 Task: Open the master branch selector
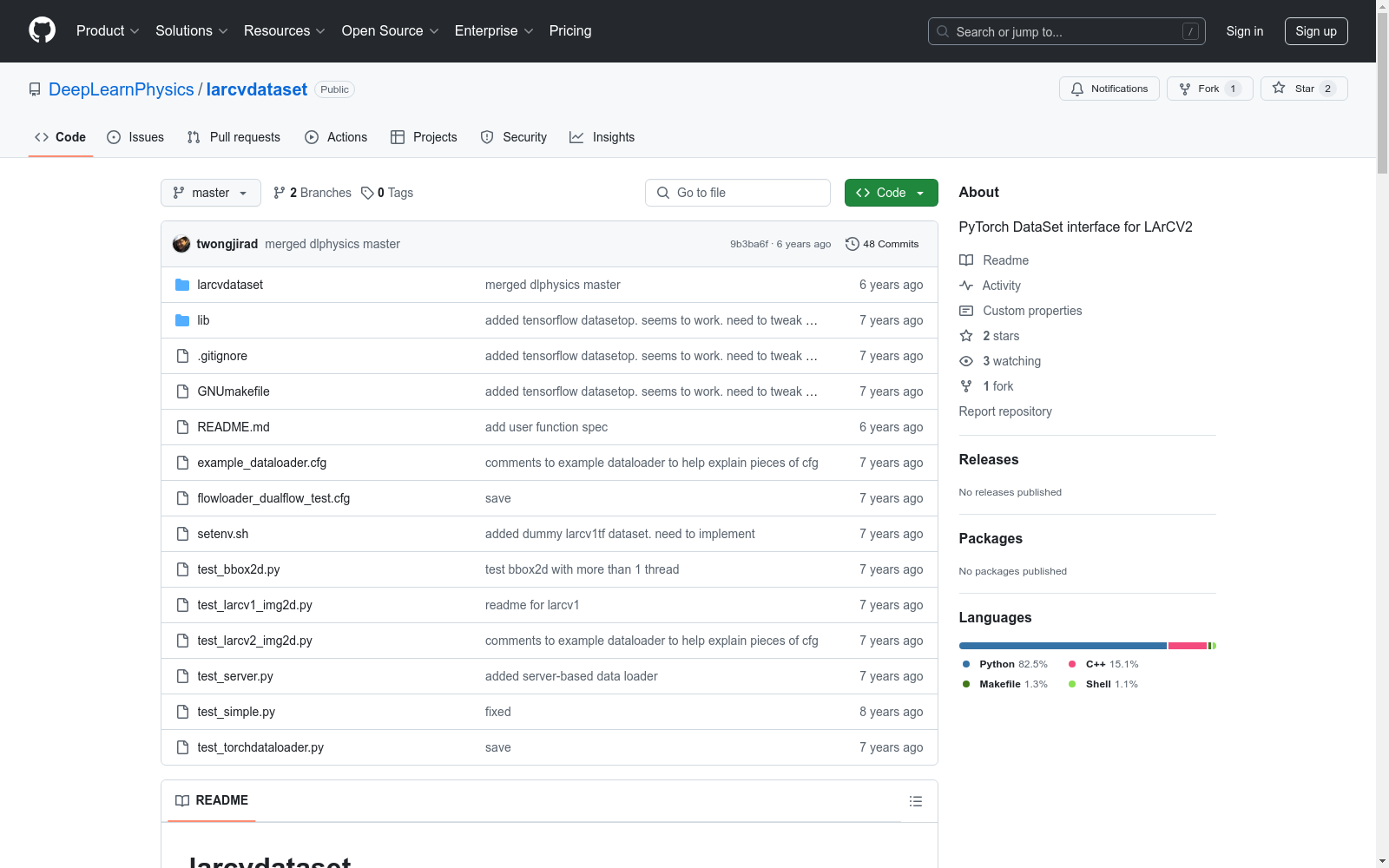pyautogui.click(x=211, y=193)
